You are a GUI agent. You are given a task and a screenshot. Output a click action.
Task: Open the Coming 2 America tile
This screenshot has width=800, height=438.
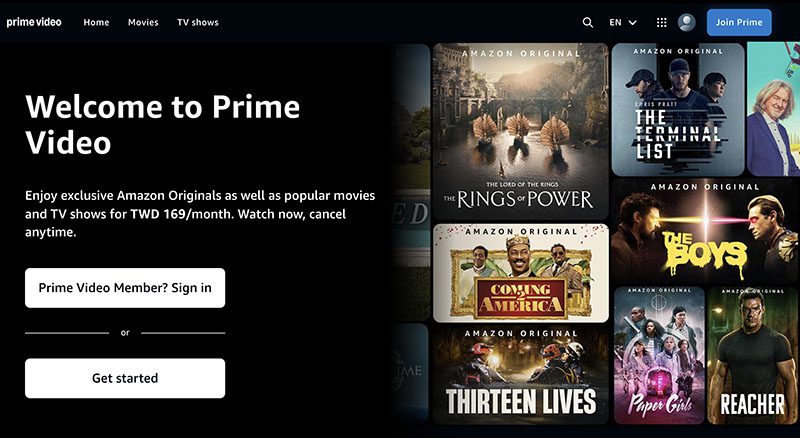(520, 273)
